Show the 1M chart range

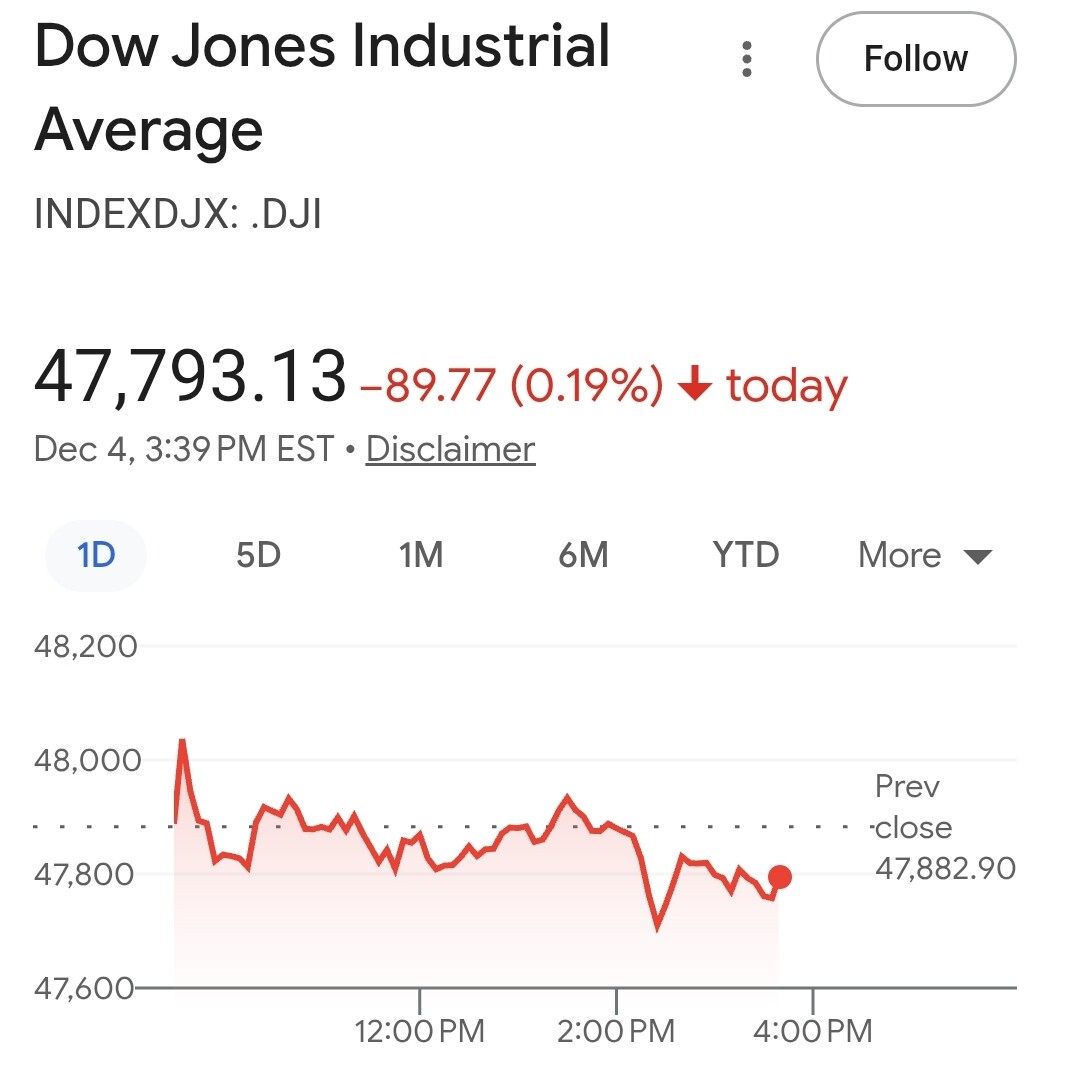(421, 555)
